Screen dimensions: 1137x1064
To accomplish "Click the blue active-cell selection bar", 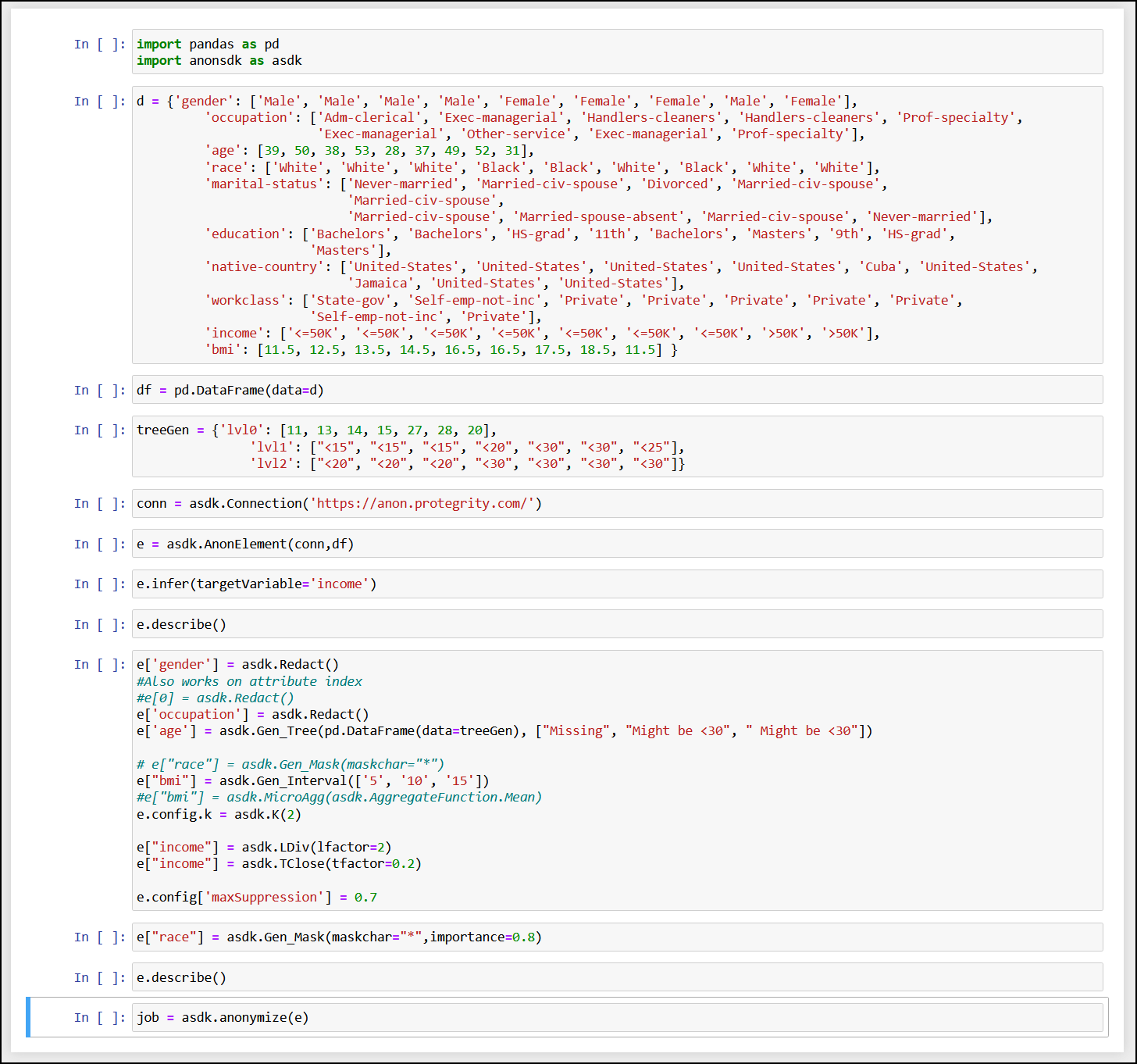I will [x=29, y=1017].
